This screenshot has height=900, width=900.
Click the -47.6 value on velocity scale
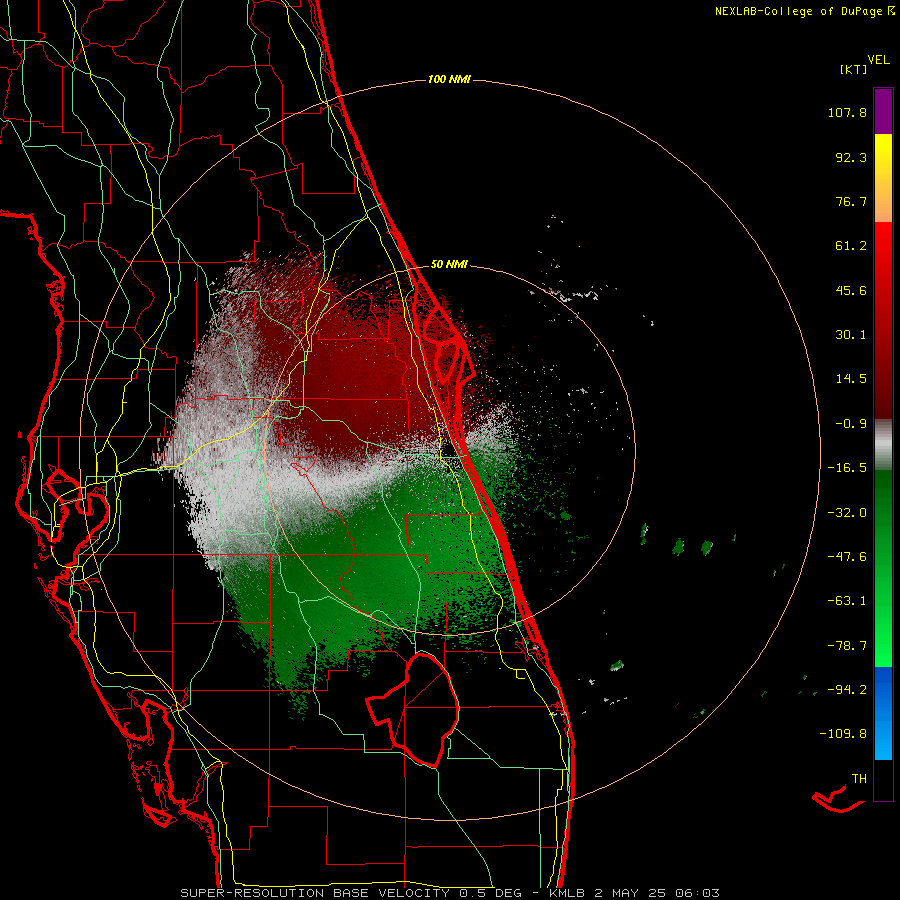847,557
